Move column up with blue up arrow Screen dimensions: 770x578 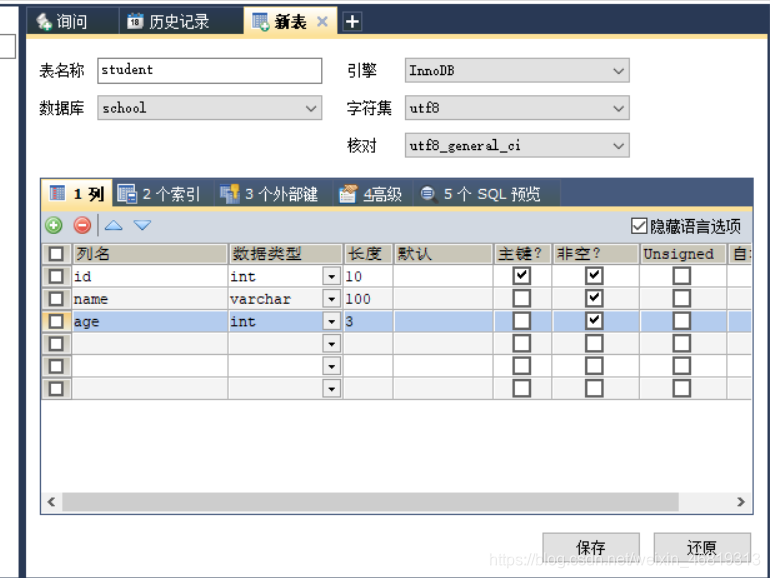click(113, 225)
